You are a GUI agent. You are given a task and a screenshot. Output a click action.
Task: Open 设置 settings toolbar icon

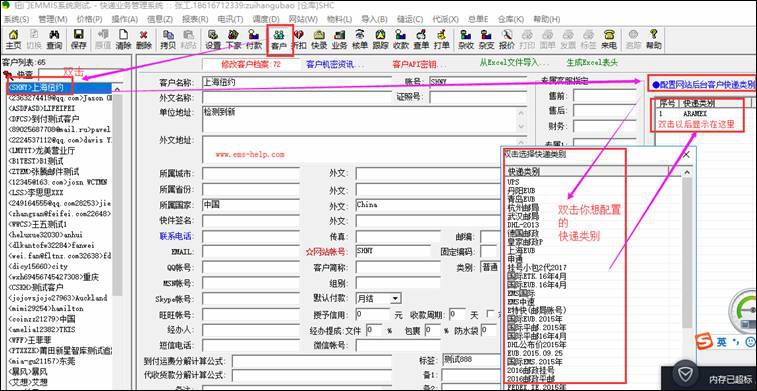[213, 40]
